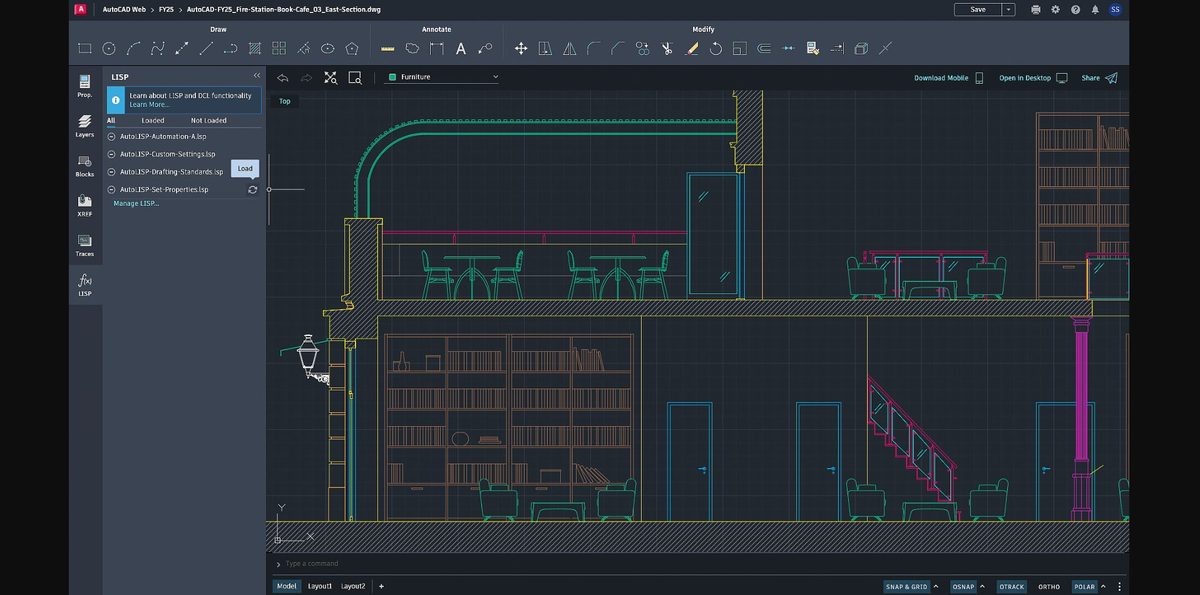Expand OSNAP options arrow
This screenshot has height=595, width=1200.
point(984,587)
